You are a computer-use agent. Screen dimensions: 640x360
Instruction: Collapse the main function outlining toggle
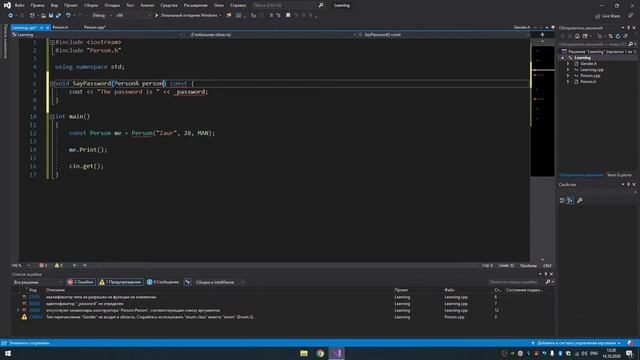[x=52, y=116]
